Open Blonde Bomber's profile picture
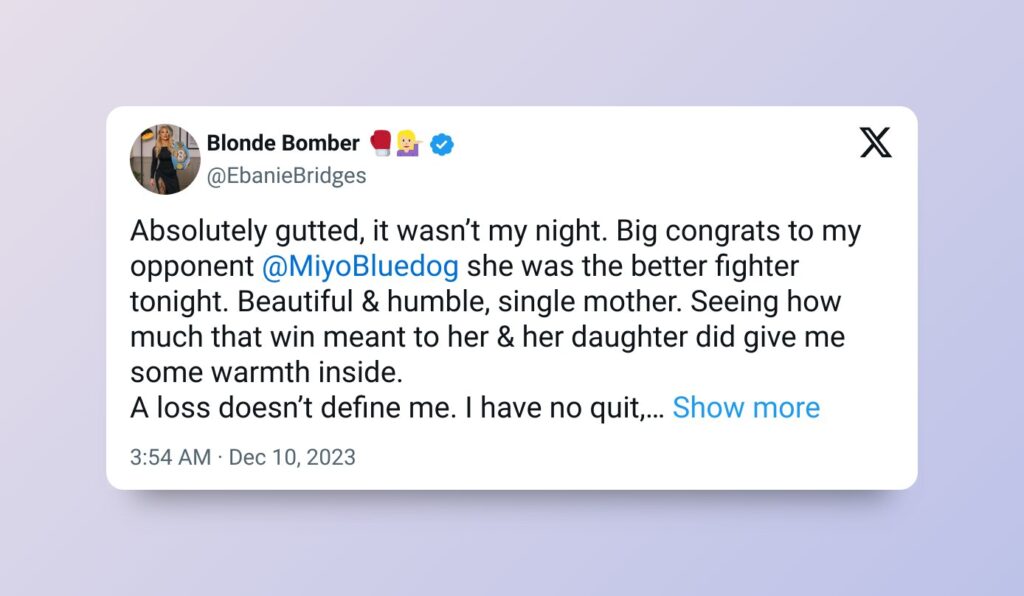 [164, 158]
